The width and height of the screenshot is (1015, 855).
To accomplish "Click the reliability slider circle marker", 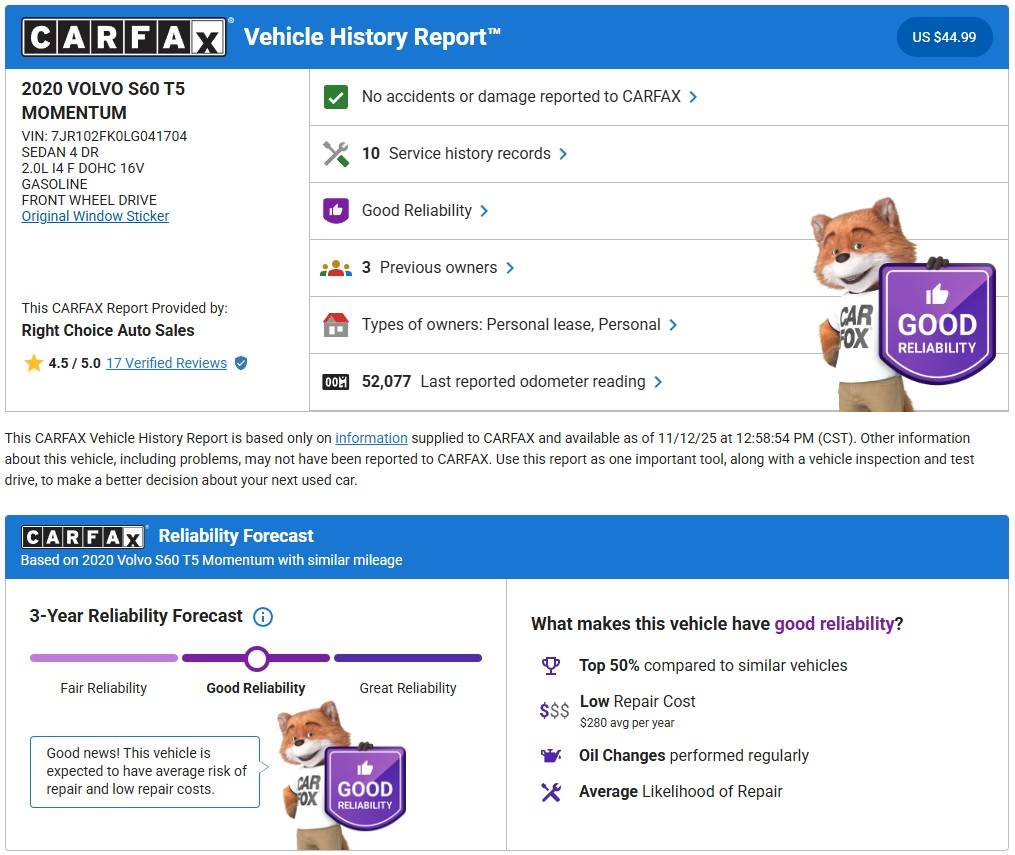I will pyautogui.click(x=257, y=658).
